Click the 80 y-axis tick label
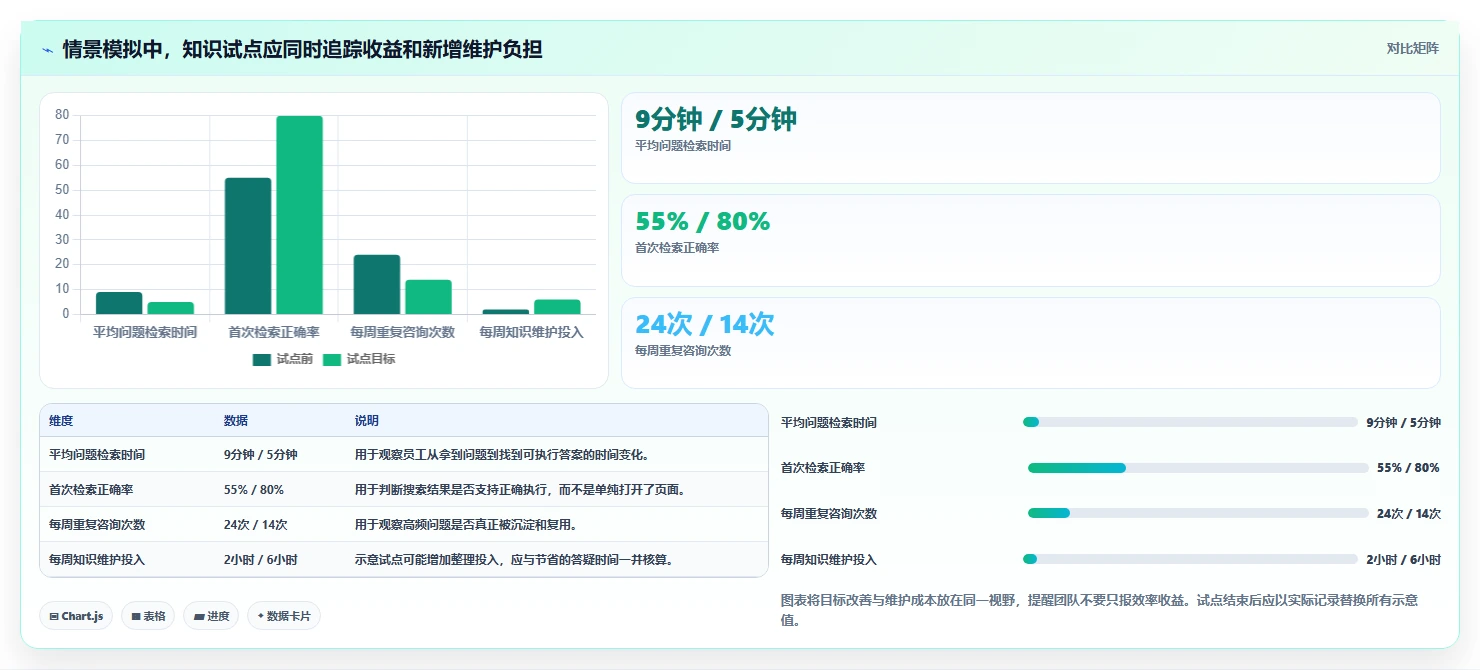Image resolution: width=1480 pixels, height=670 pixels. click(x=62, y=115)
